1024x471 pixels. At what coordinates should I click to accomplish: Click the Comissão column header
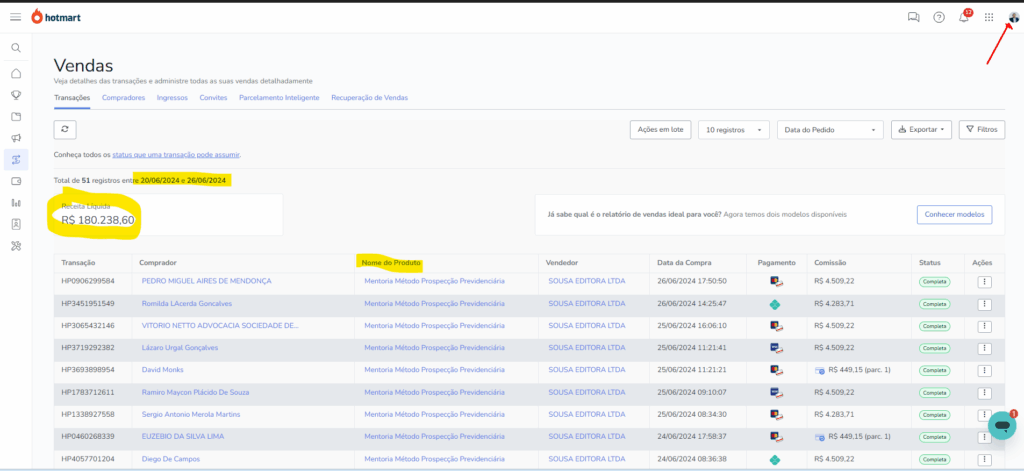830,263
